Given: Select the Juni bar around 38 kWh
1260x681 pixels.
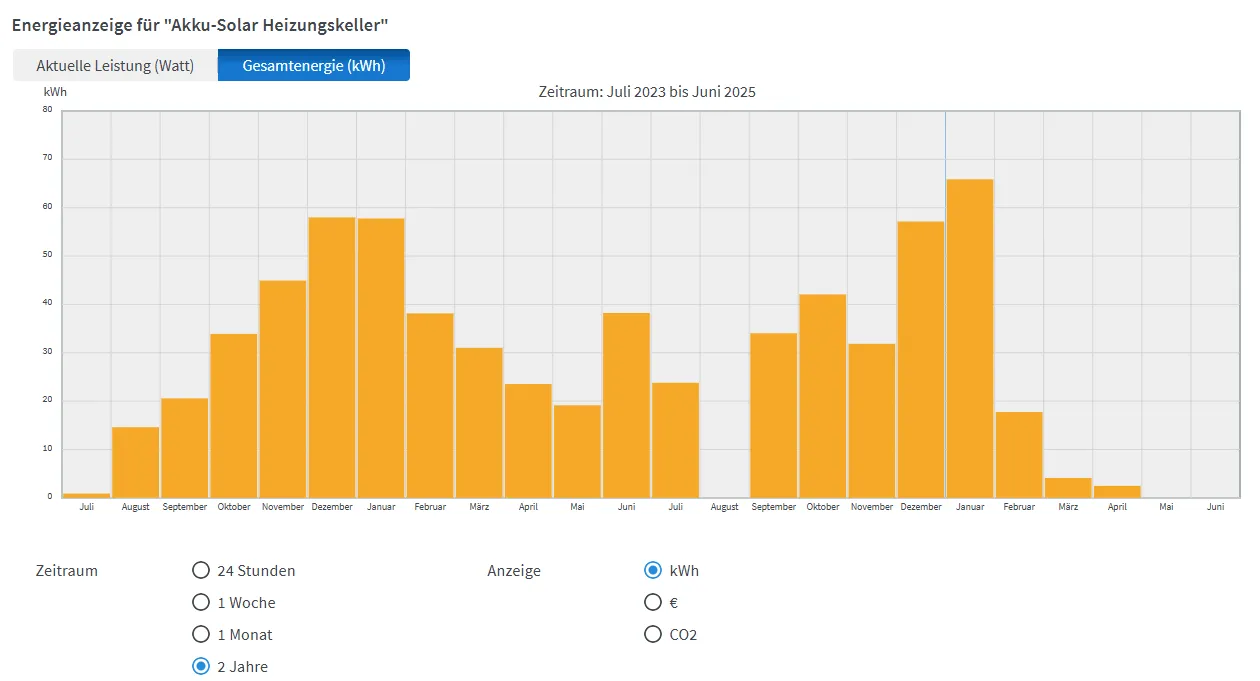Looking at the screenshot, I should click(626, 405).
